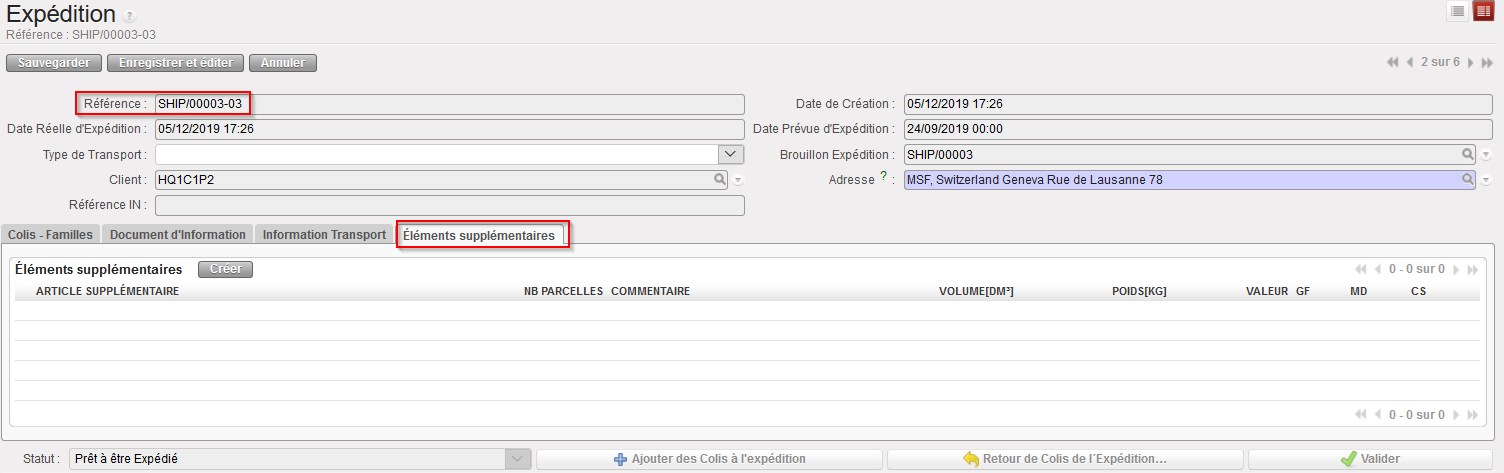Click the Valider button
This screenshot has height=473, width=1504.
point(1370,459)
